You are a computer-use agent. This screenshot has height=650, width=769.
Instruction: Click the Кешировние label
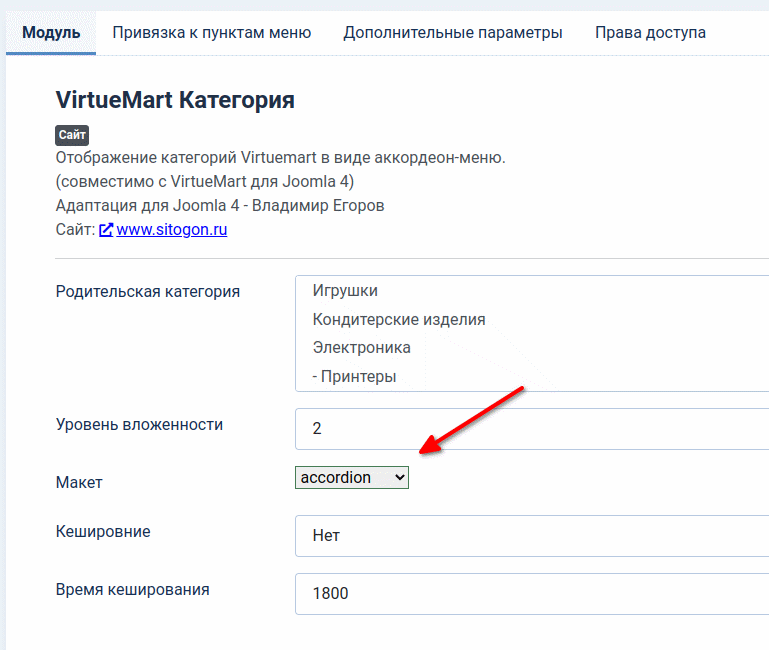tap(103, 531)
